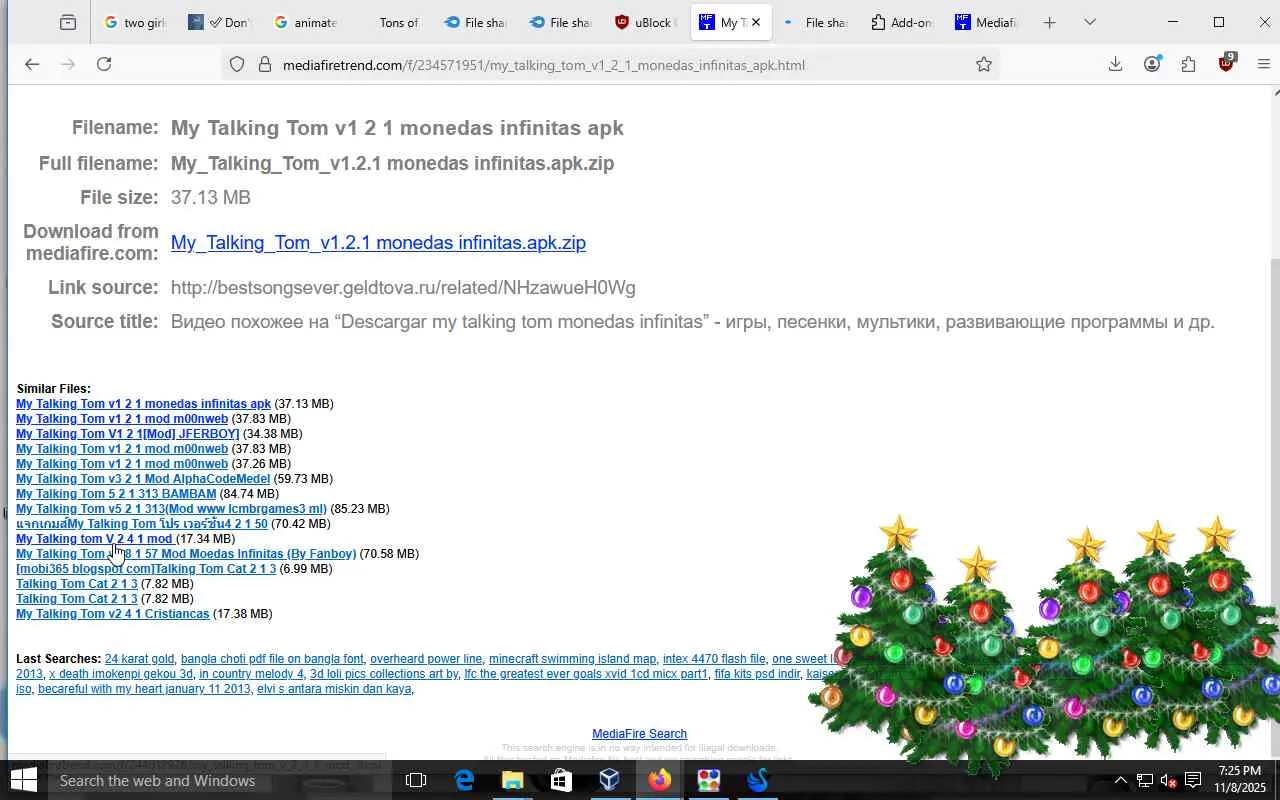Open the Store icon on the taskbar
1280x800 pixels.
[x=561, y=780]
